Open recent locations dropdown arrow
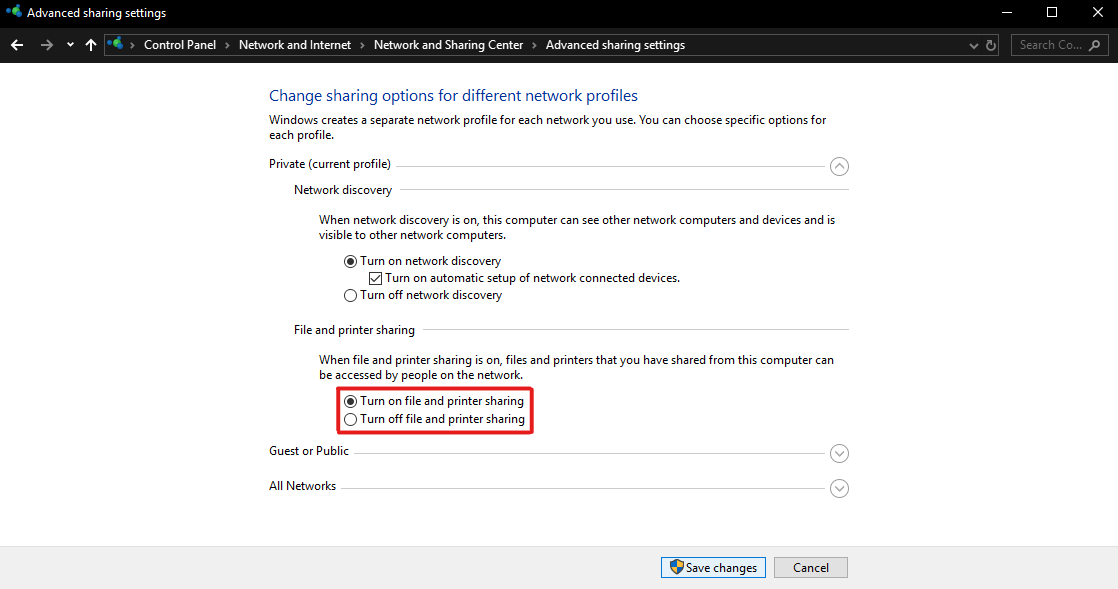 70,45
